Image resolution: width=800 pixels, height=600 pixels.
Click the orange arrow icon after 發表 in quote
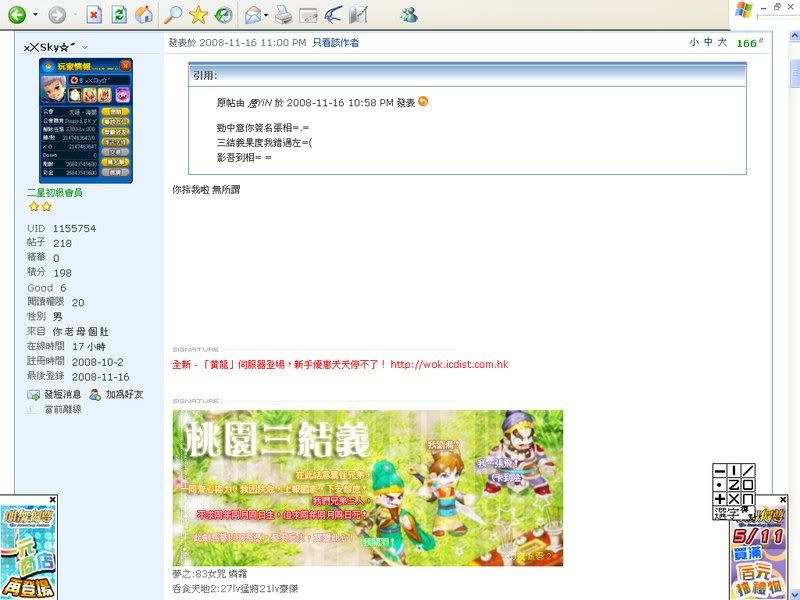click(x=423, y=102)
